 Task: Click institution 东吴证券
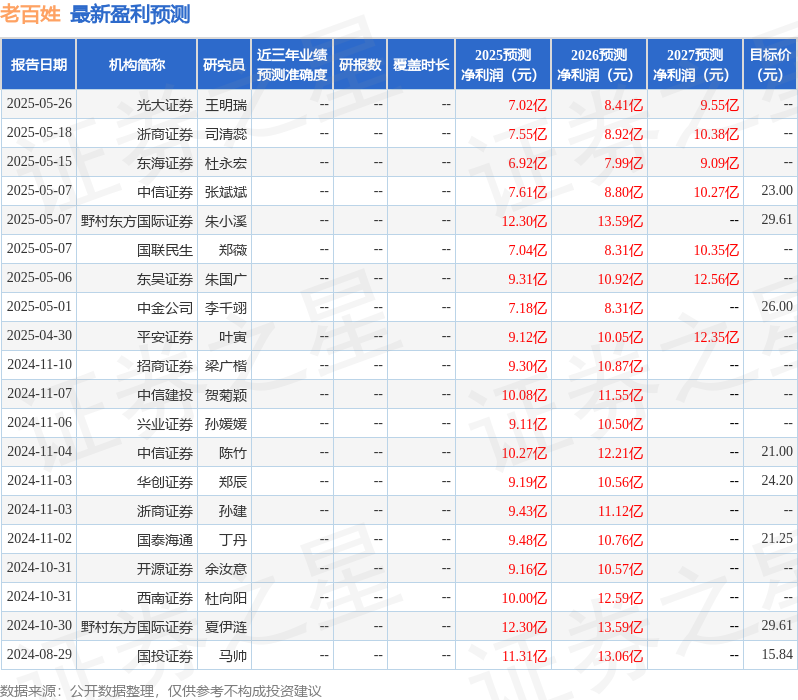[x=165, y=279]
